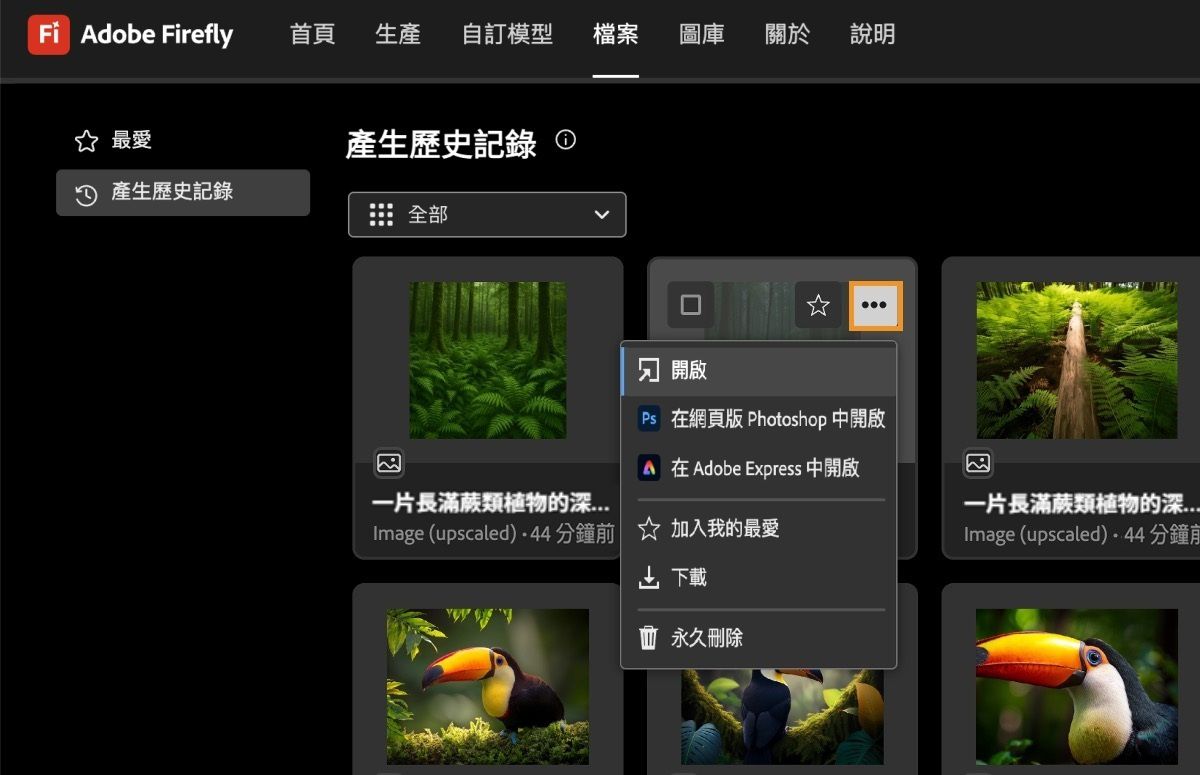Click the 一片長滿蕨類植物的深... title on first card
This screenshot has height=775, width=1200.
[491, 504]
